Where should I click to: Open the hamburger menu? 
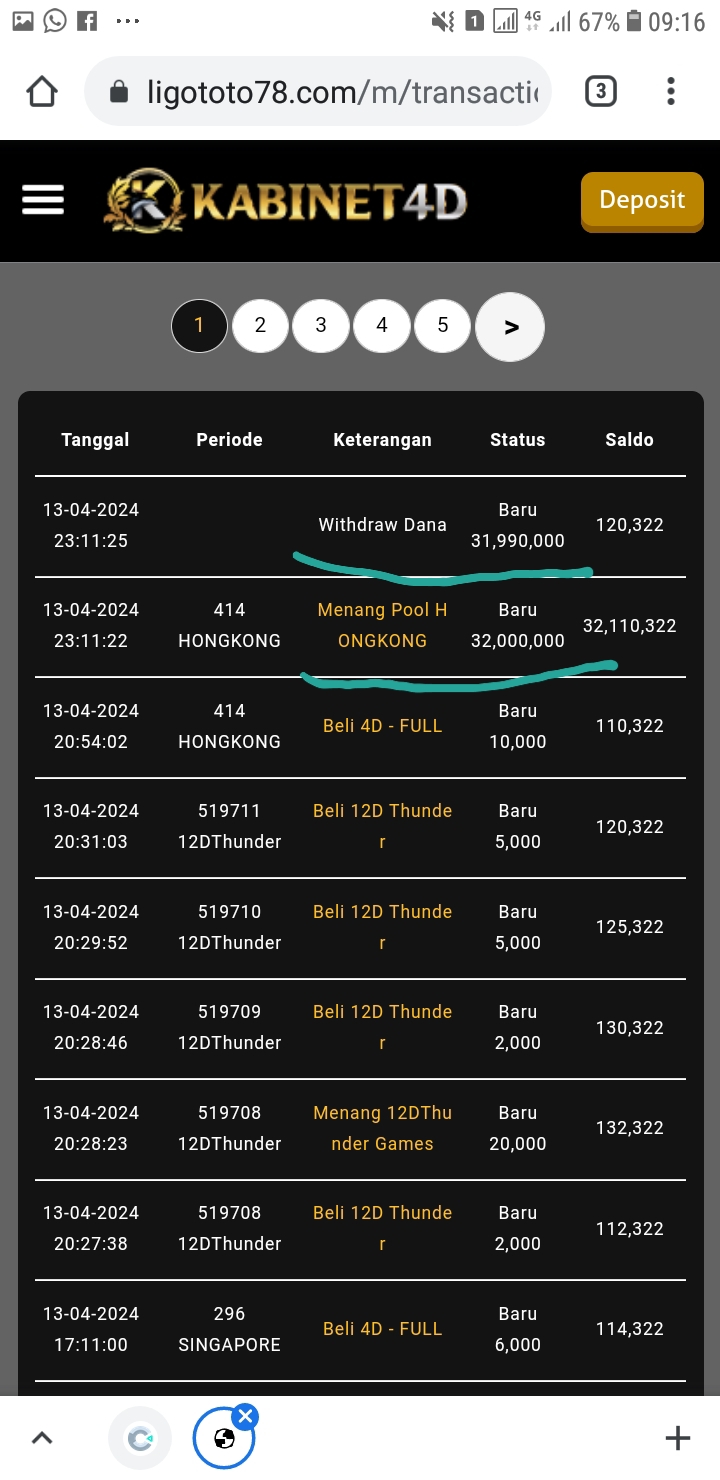pyautogui.click(x=43, y=201)
